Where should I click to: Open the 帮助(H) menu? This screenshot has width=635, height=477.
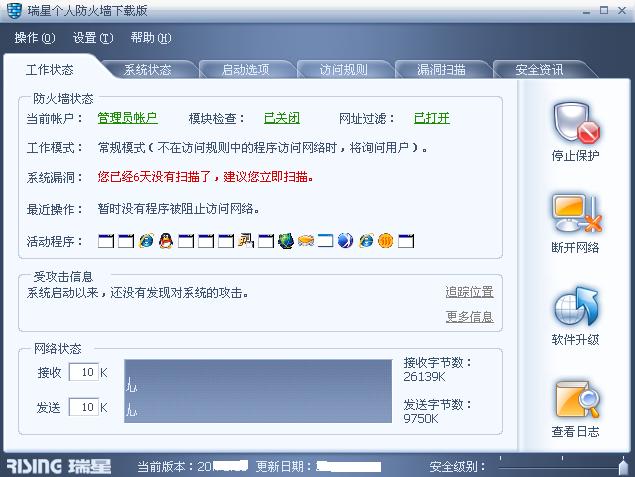click(151, 38)
